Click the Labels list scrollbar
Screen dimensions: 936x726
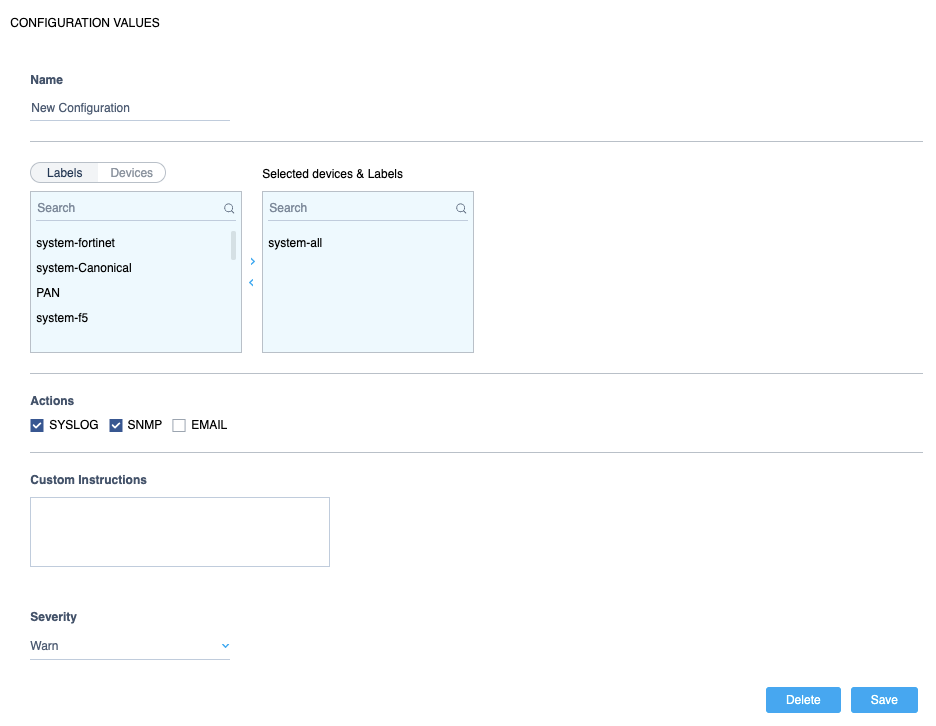[x=234, y=246]
